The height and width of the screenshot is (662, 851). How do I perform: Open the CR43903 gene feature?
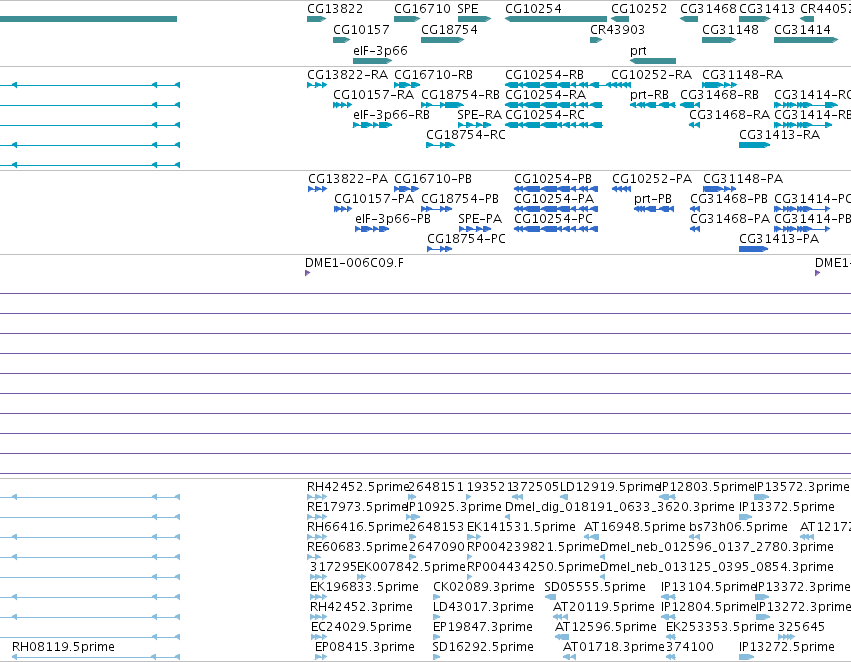coord(596,40)
